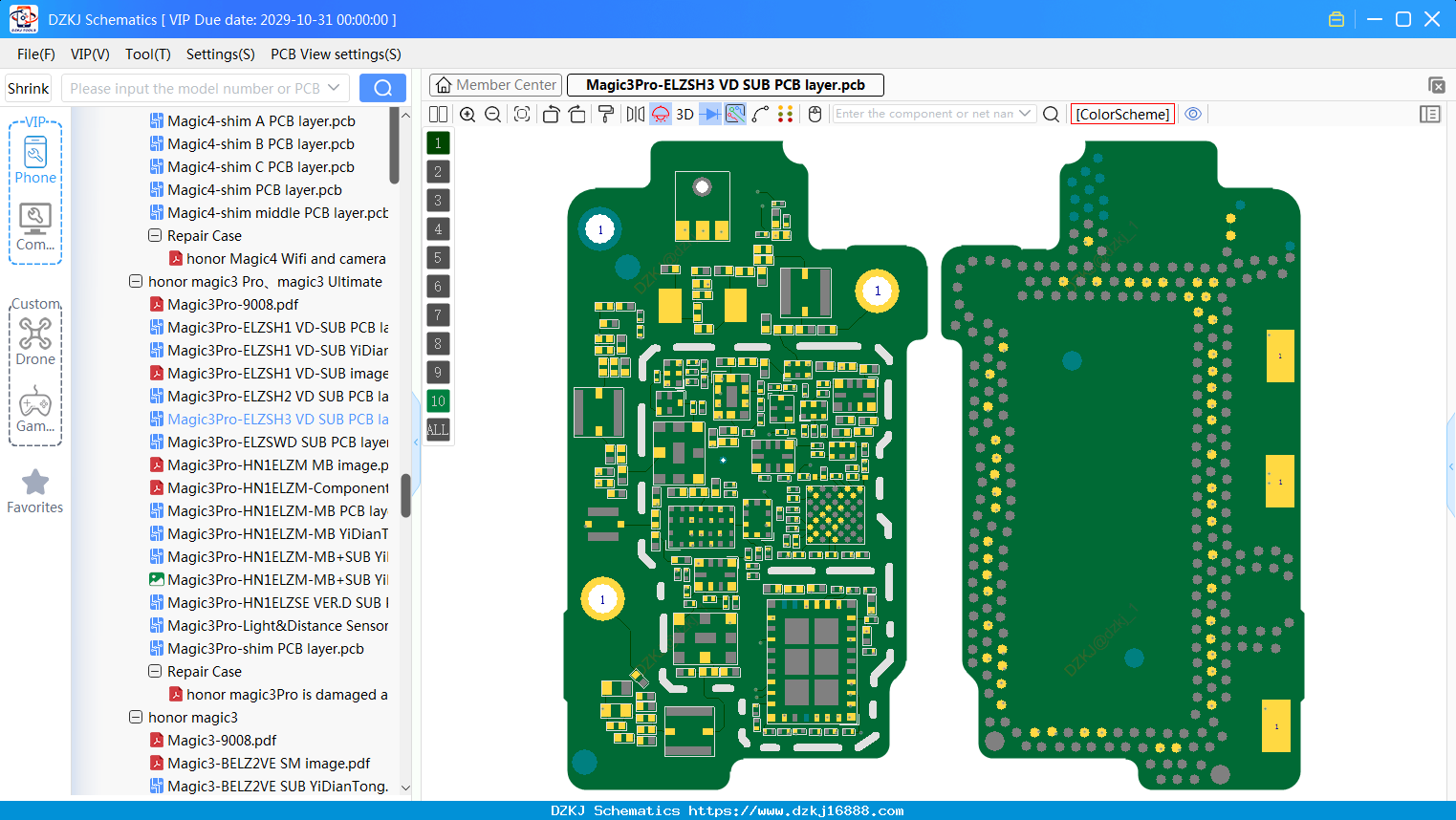
Task: Click the blue search button in sidebar
Action: (382, 88)
